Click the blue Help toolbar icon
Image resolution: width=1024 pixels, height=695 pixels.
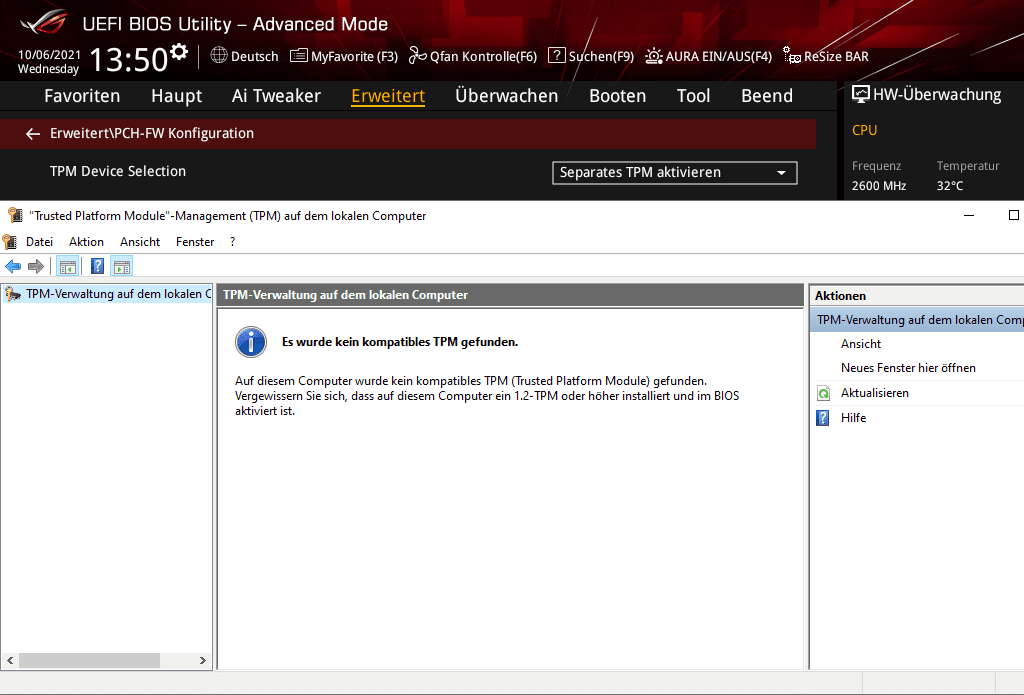point(97,267)
